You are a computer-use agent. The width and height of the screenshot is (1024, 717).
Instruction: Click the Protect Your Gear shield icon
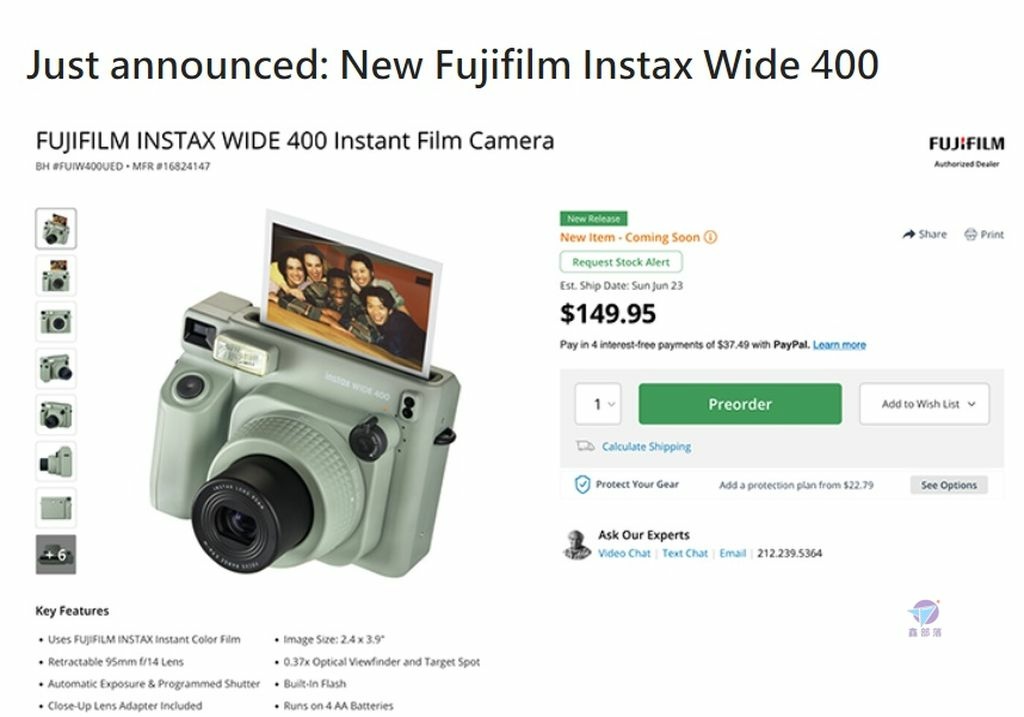[582, 485]
